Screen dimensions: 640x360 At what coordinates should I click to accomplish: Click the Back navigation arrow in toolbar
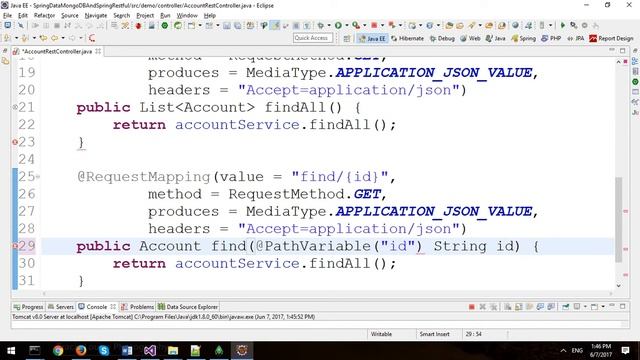(54, 38)
